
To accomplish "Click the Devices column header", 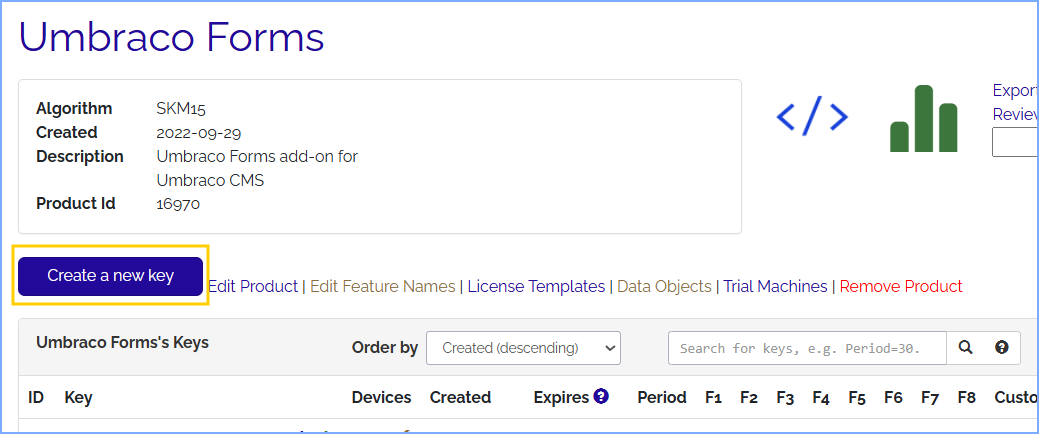I will click(x=381, y=397).
